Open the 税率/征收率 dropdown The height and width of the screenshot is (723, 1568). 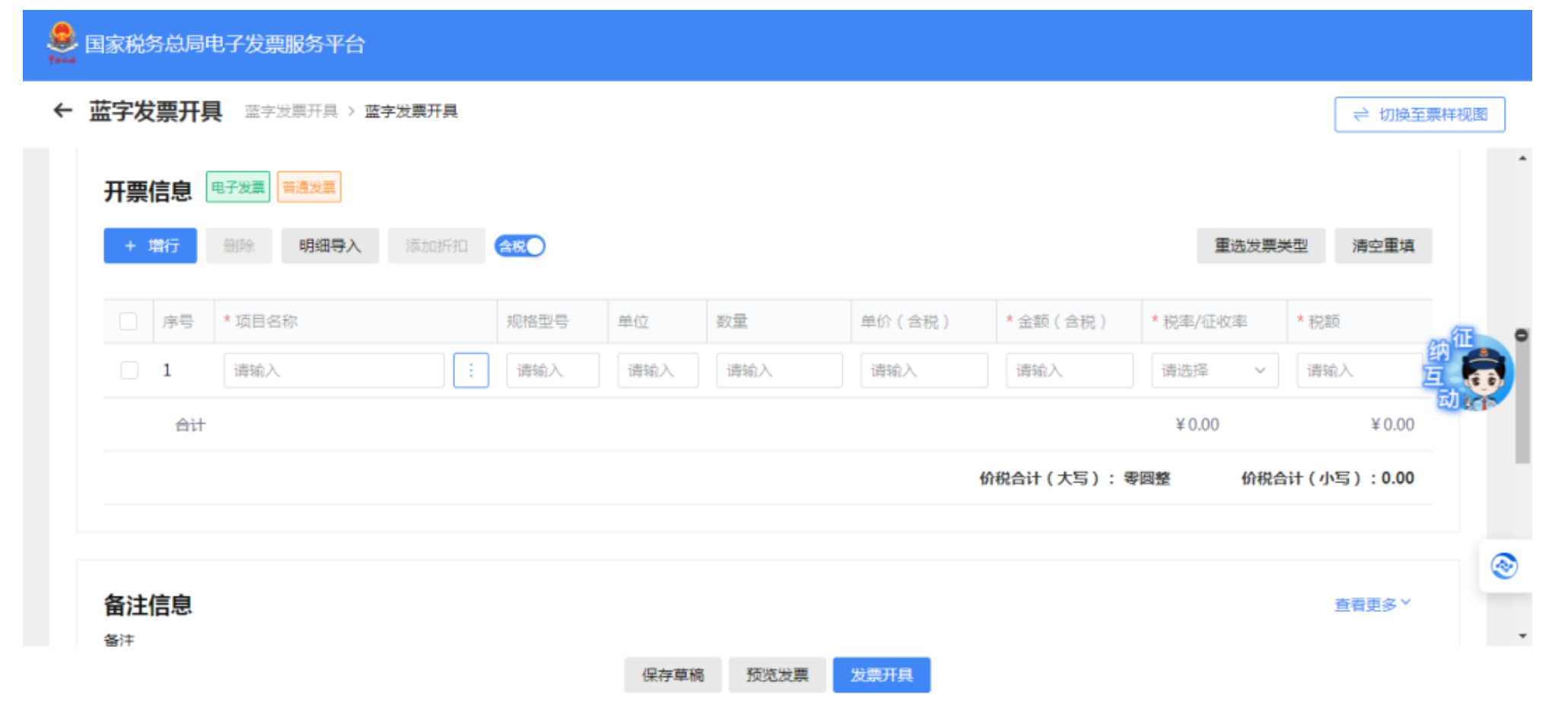1213,371
